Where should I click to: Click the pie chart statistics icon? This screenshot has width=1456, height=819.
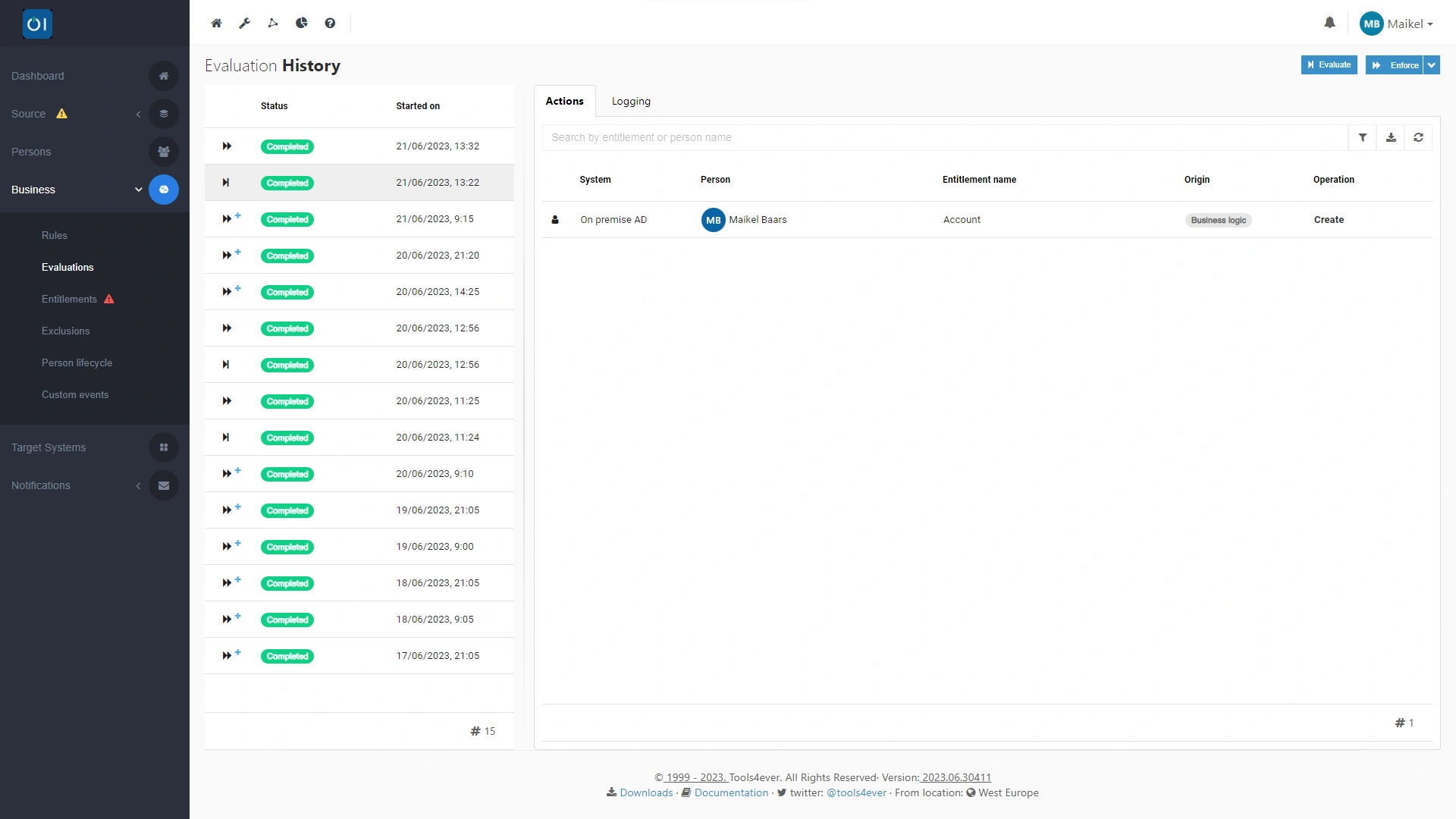point(301,23)
